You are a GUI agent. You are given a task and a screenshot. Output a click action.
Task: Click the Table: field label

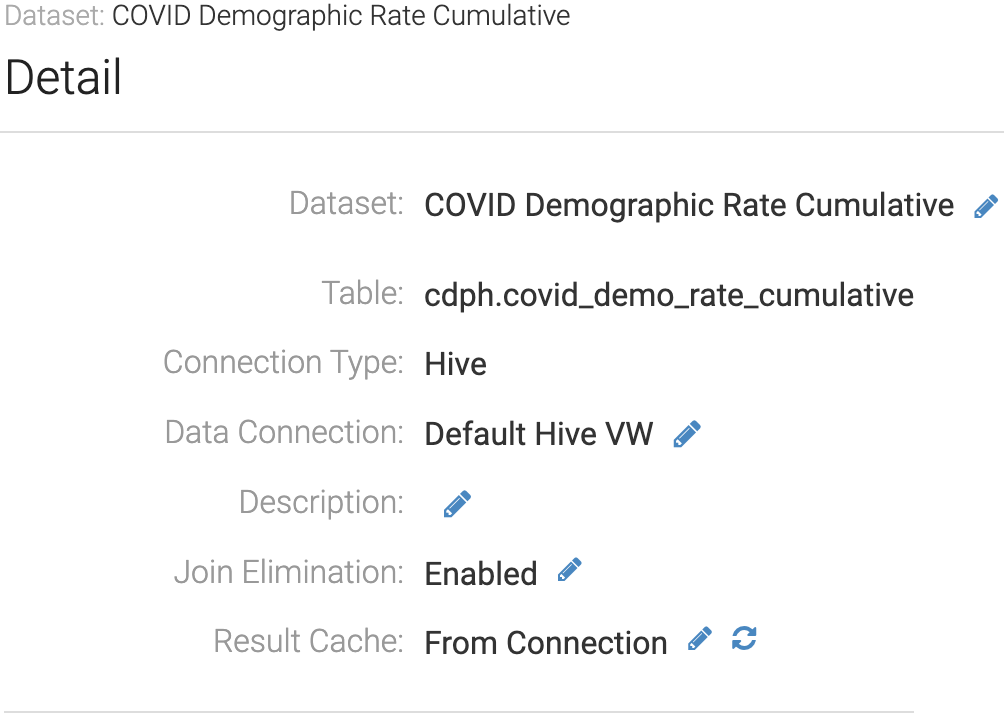pyautogui.click(x=362, y=294)
